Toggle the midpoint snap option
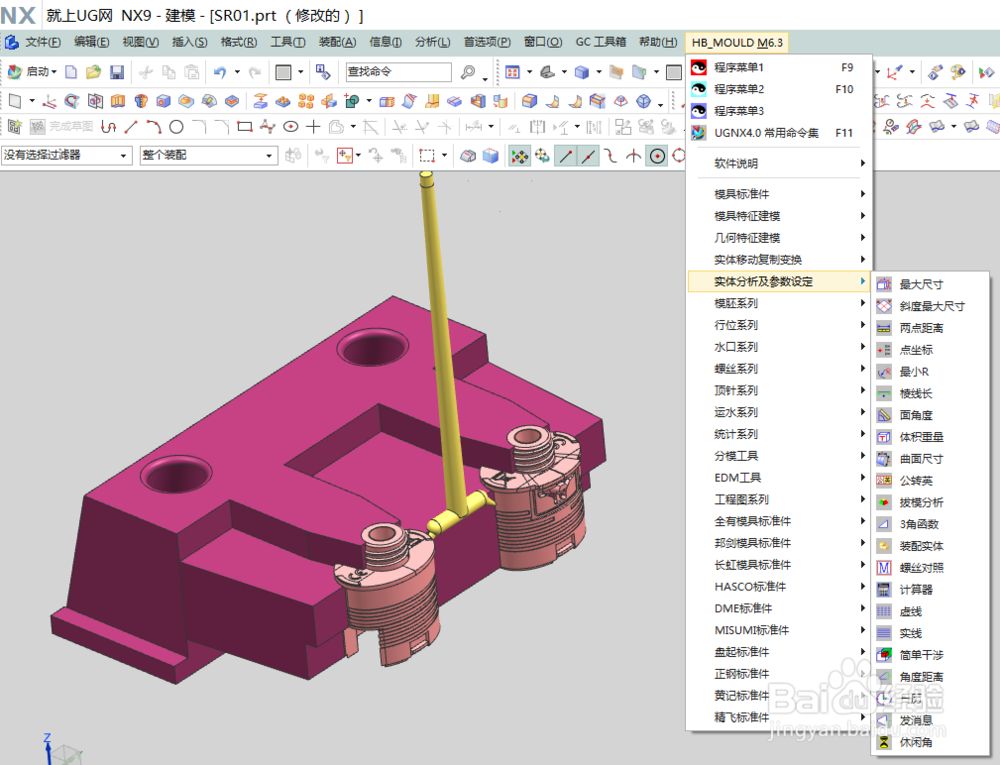The image size is (1000, 765). click(x=588, y=156)
